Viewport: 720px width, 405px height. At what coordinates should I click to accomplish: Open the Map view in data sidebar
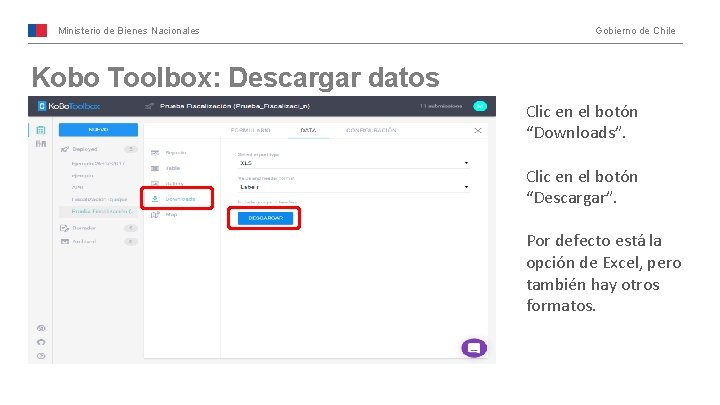[164, 214]
